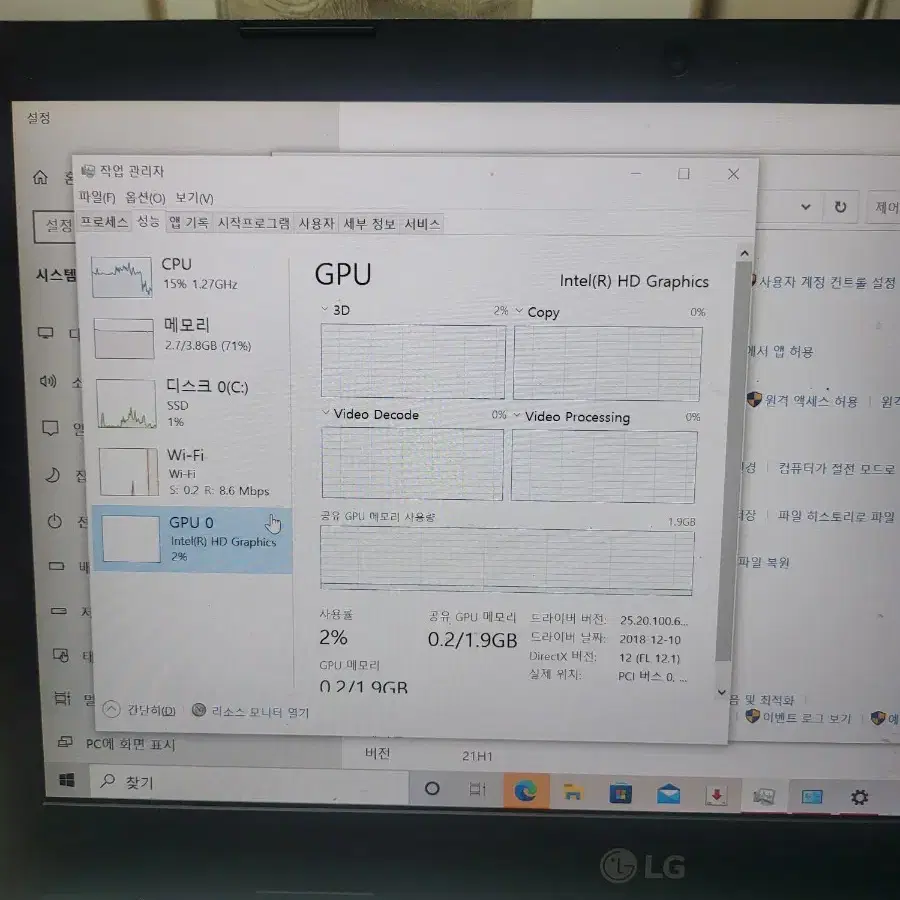
Task: Click the multitasking icon in Settings sidebar
Action: click(x=63, y=699)
